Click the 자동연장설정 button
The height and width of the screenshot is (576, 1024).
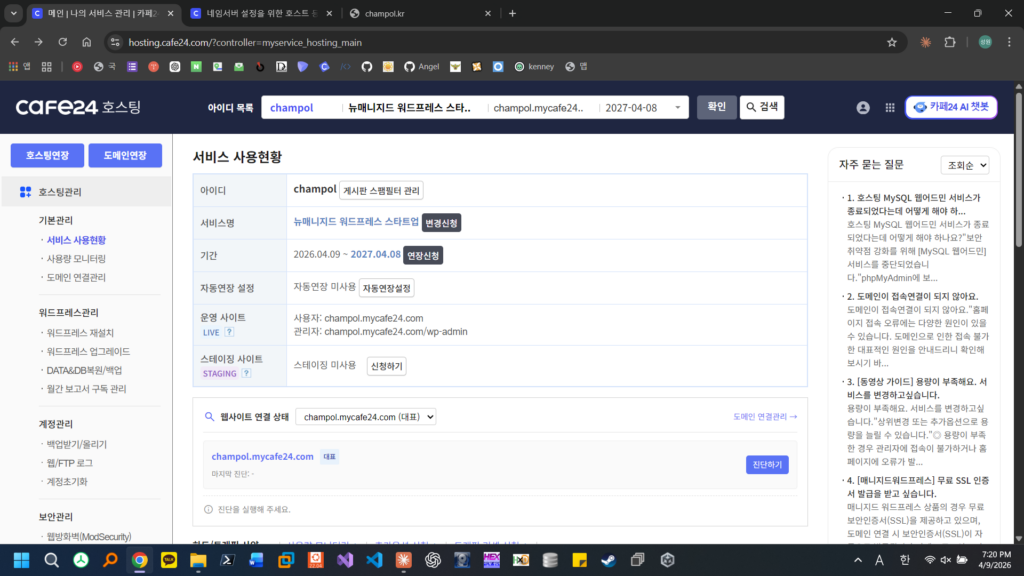click(387, 288)
